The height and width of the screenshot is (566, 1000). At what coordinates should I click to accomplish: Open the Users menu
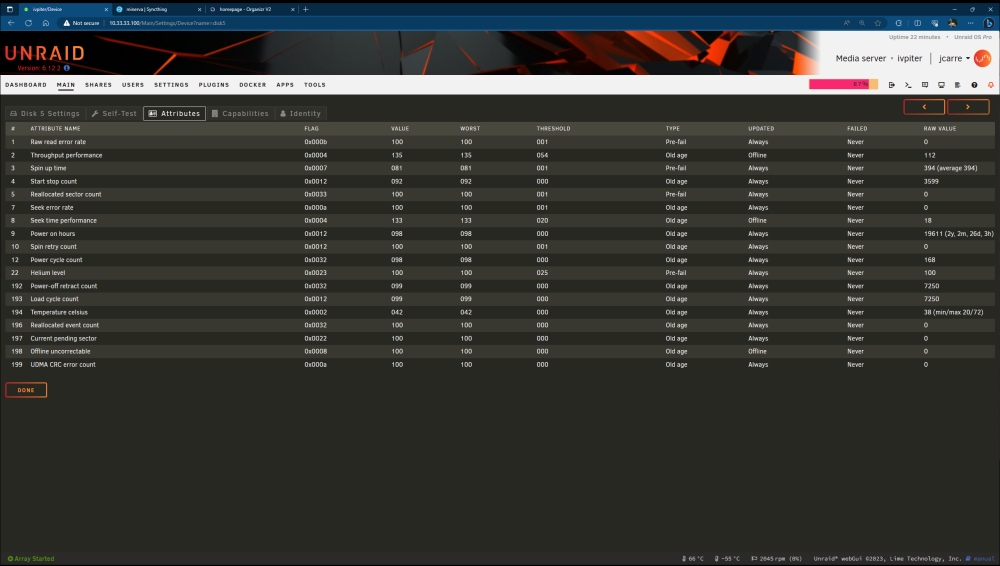(133, 85)
